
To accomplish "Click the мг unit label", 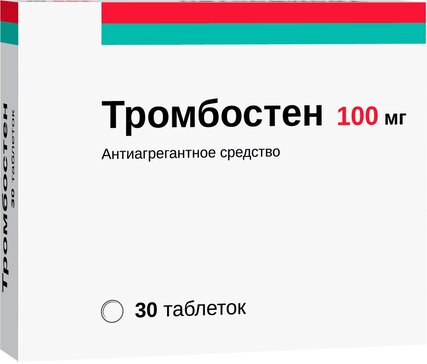I will click(395, 119).
